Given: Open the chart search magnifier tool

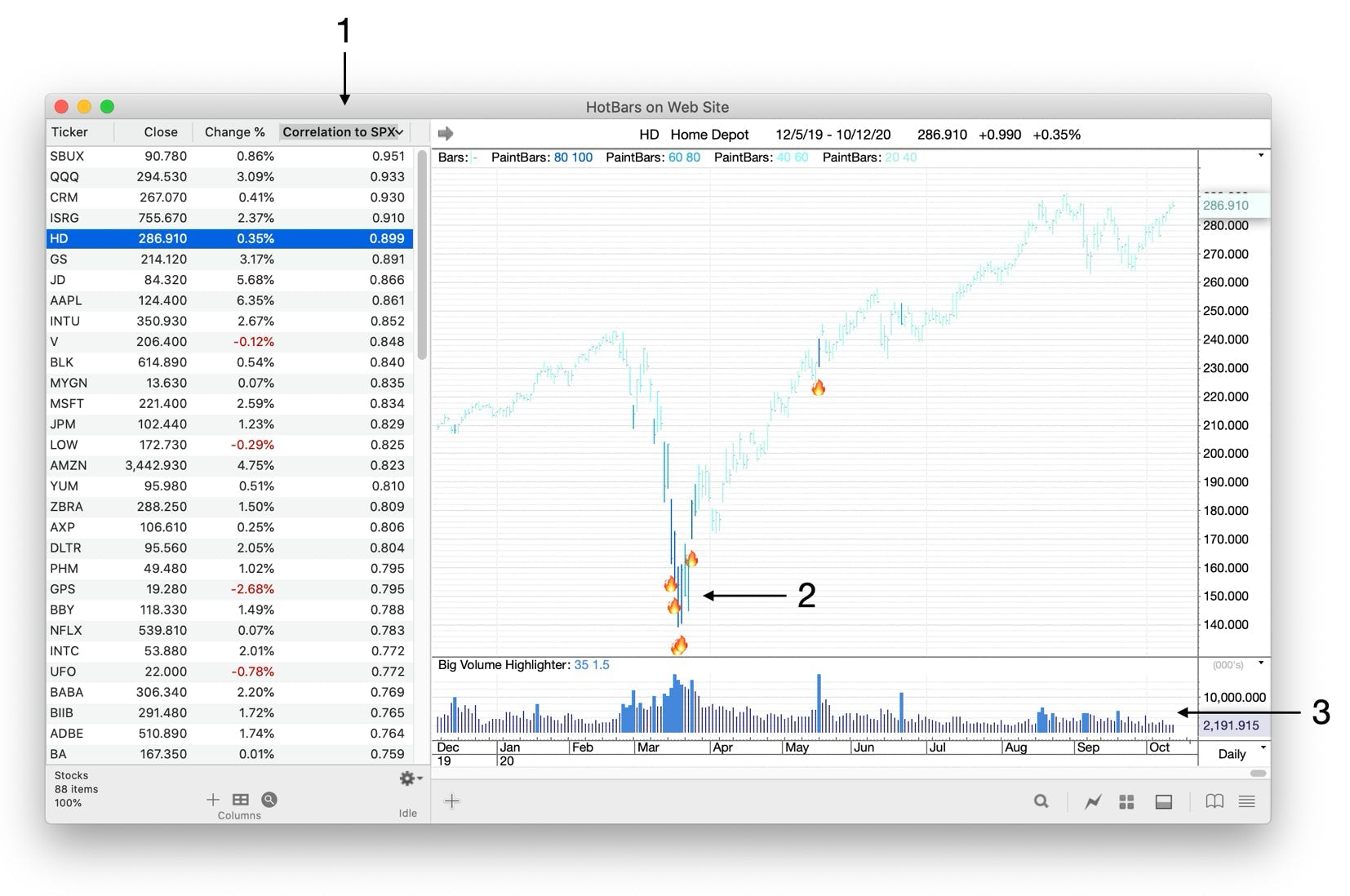Looking at the screenshot, I should (x=1041, y=801).
